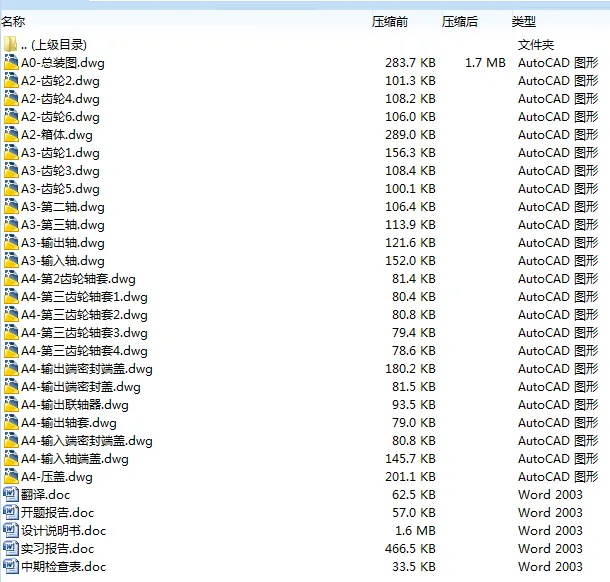Click the A4-输出端密封端盖.dwg file icon

pyautogui.click(x=11, y=368)
